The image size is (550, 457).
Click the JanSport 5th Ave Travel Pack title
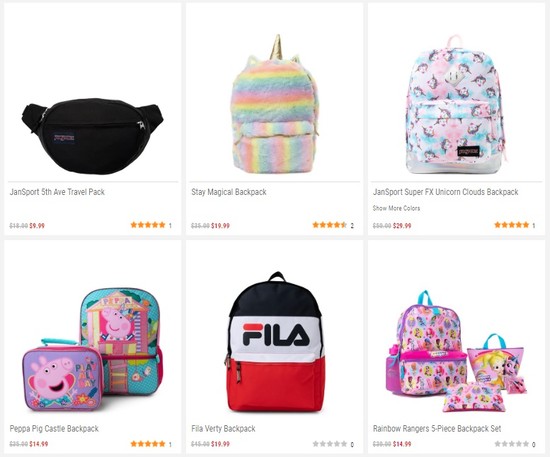coord(57,192)
